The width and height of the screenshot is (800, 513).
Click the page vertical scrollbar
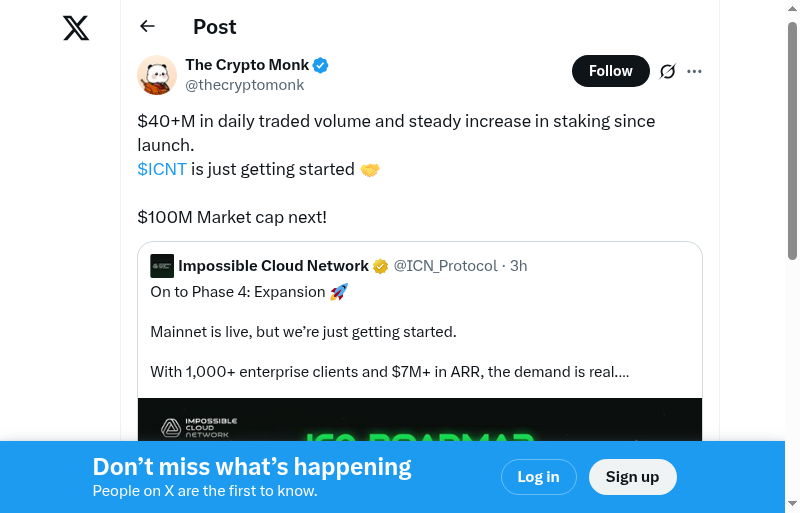click(x=793, y=140)
